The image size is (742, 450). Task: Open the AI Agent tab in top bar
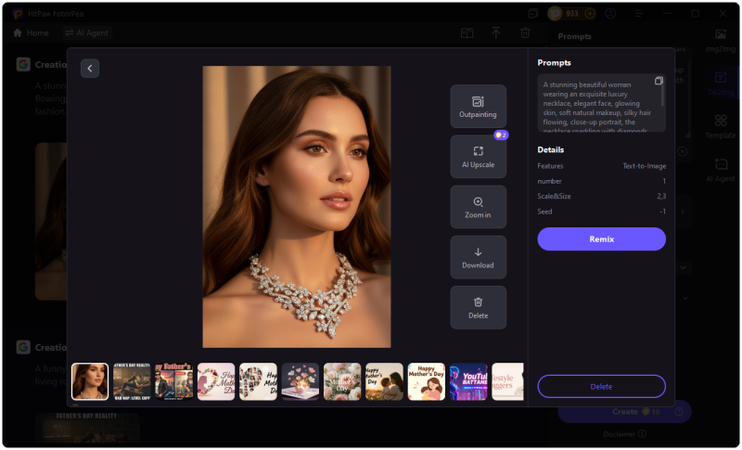tap(87, 33)
